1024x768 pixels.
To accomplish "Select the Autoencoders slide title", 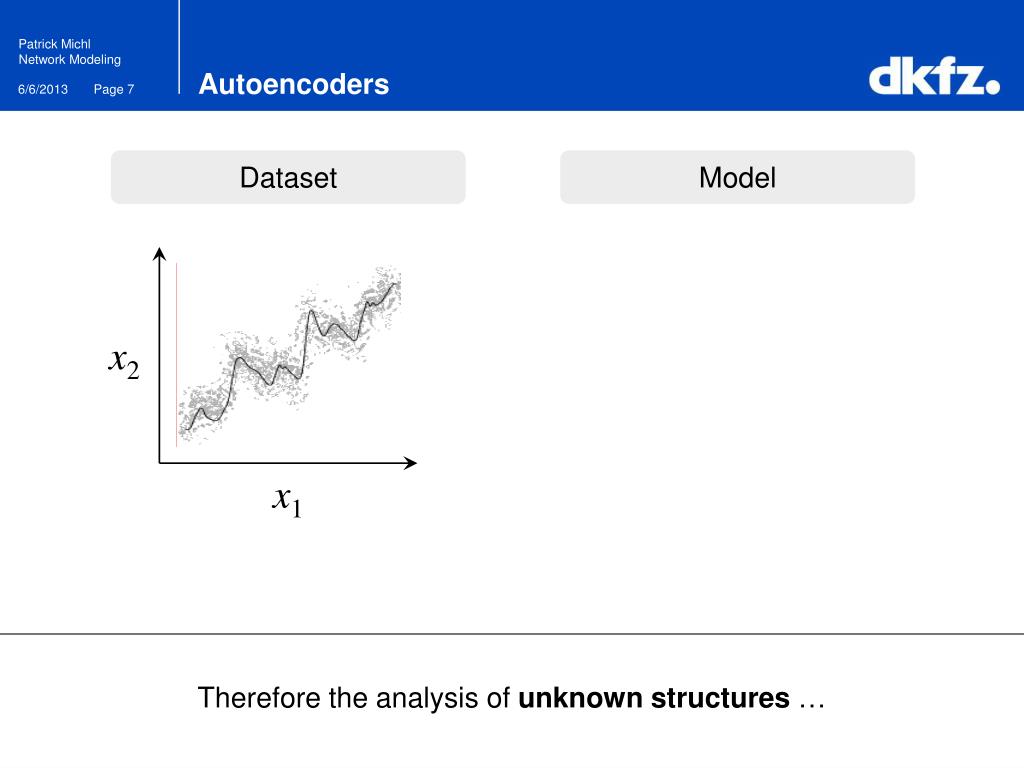I will (293, 84).
